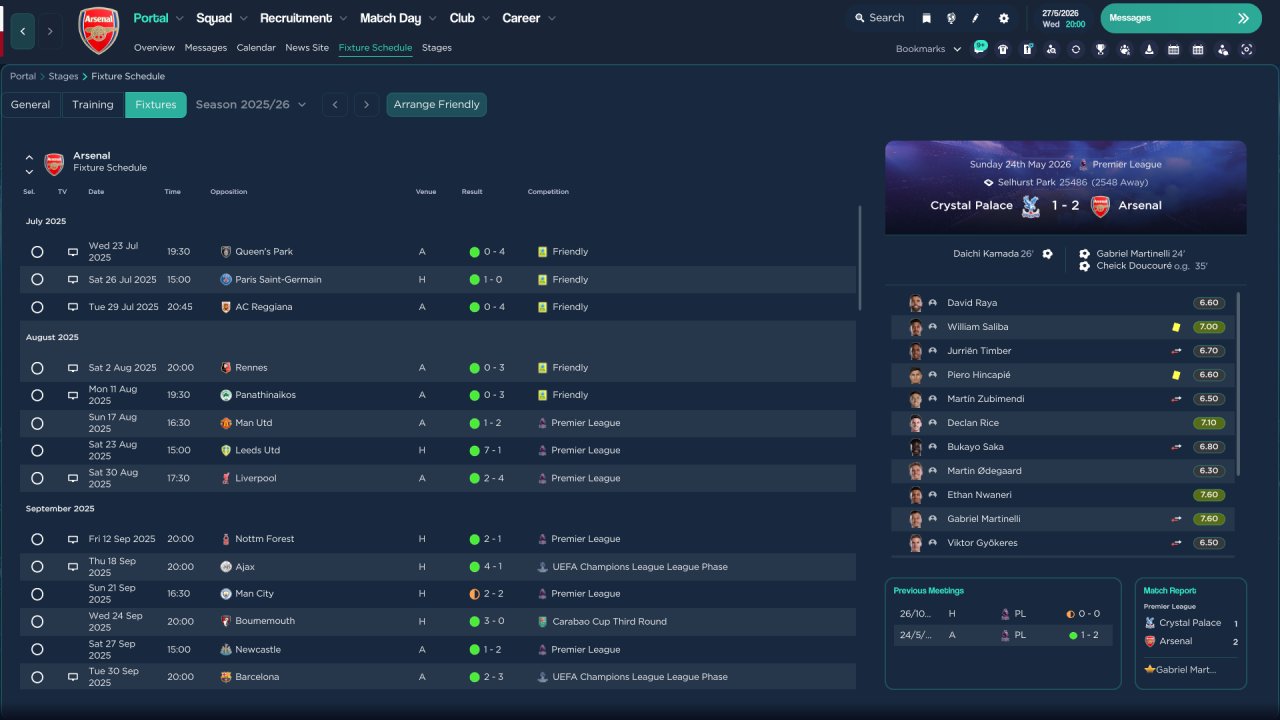Click the tactics board icon in bookmarks bar

pyautogui.click(x=1027, y=49)
